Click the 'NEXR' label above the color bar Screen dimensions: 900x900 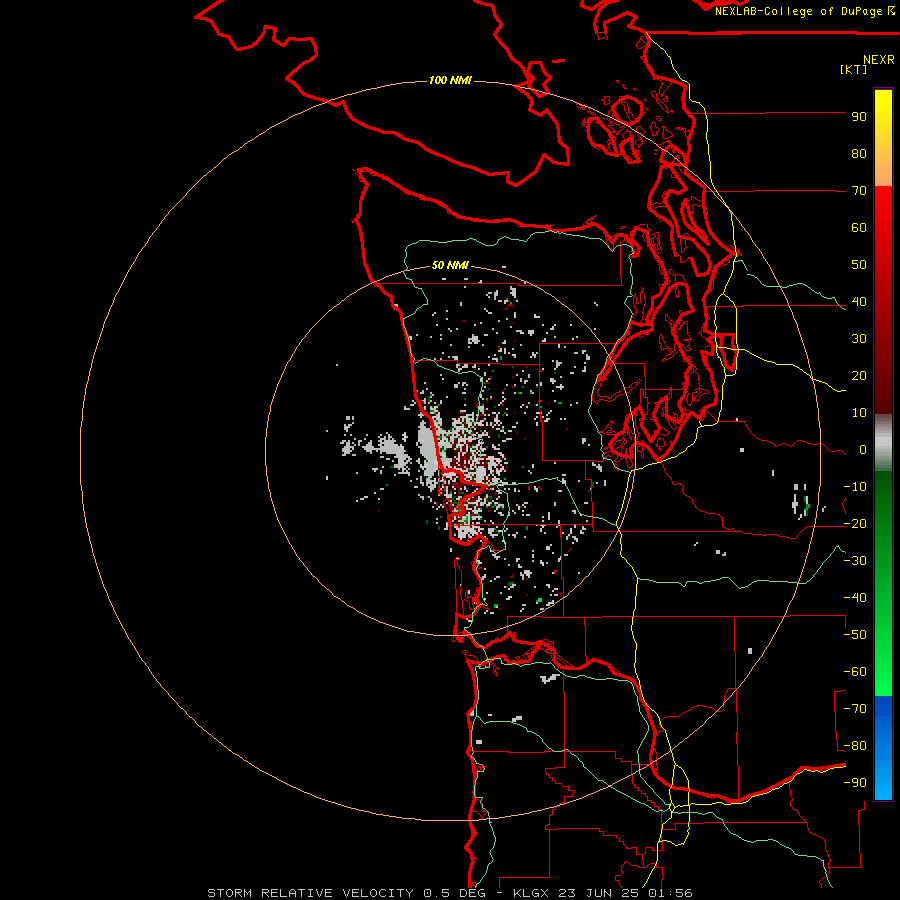(x=879, y=60)
